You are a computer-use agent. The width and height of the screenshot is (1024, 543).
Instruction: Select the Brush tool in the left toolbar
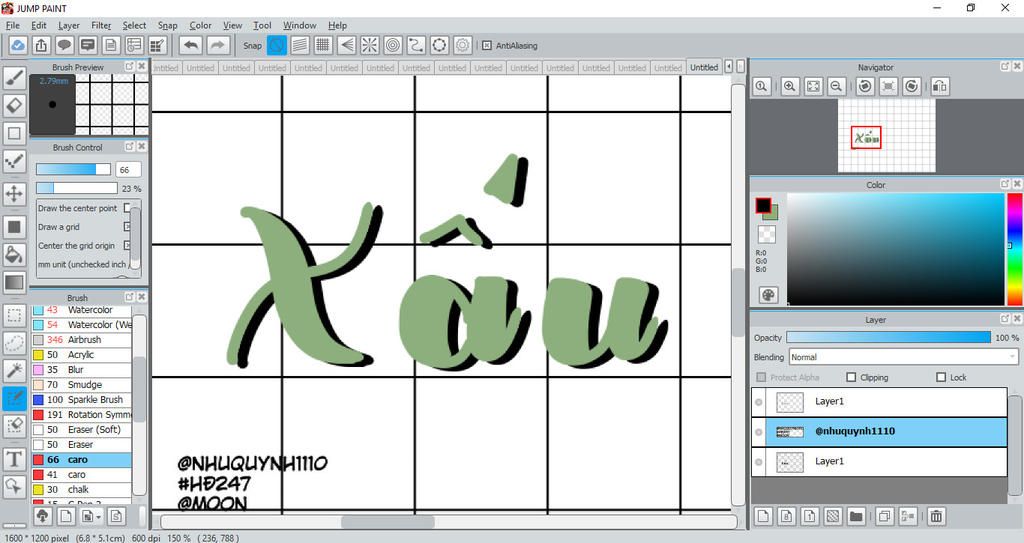(14, 78)
